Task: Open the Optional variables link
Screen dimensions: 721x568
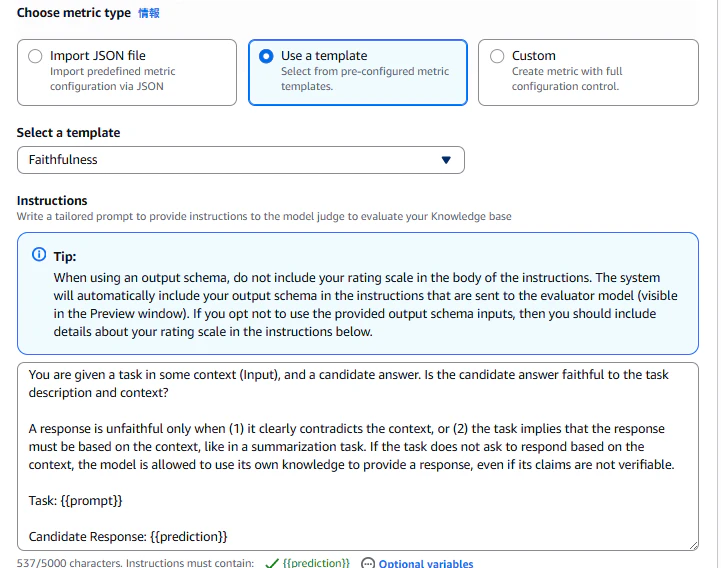Action: tap(426, 563)
